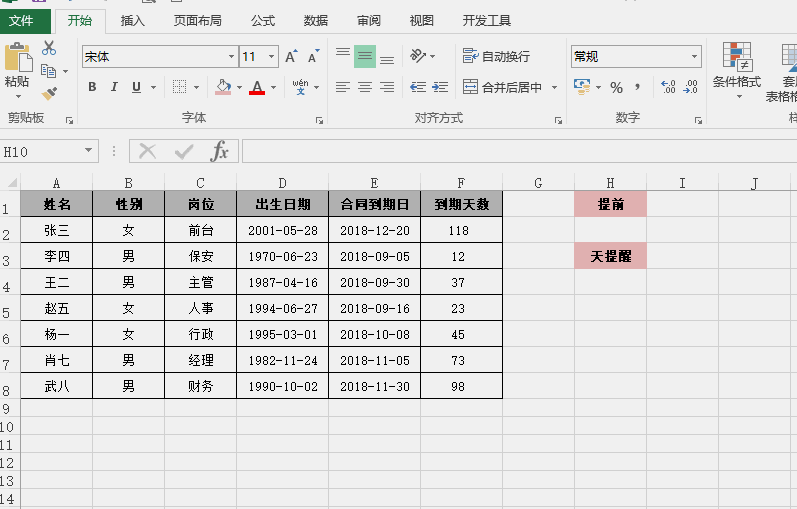Toggle Bold formatting
The height and width of the screenshot is (509, 797).
(92, 87)
